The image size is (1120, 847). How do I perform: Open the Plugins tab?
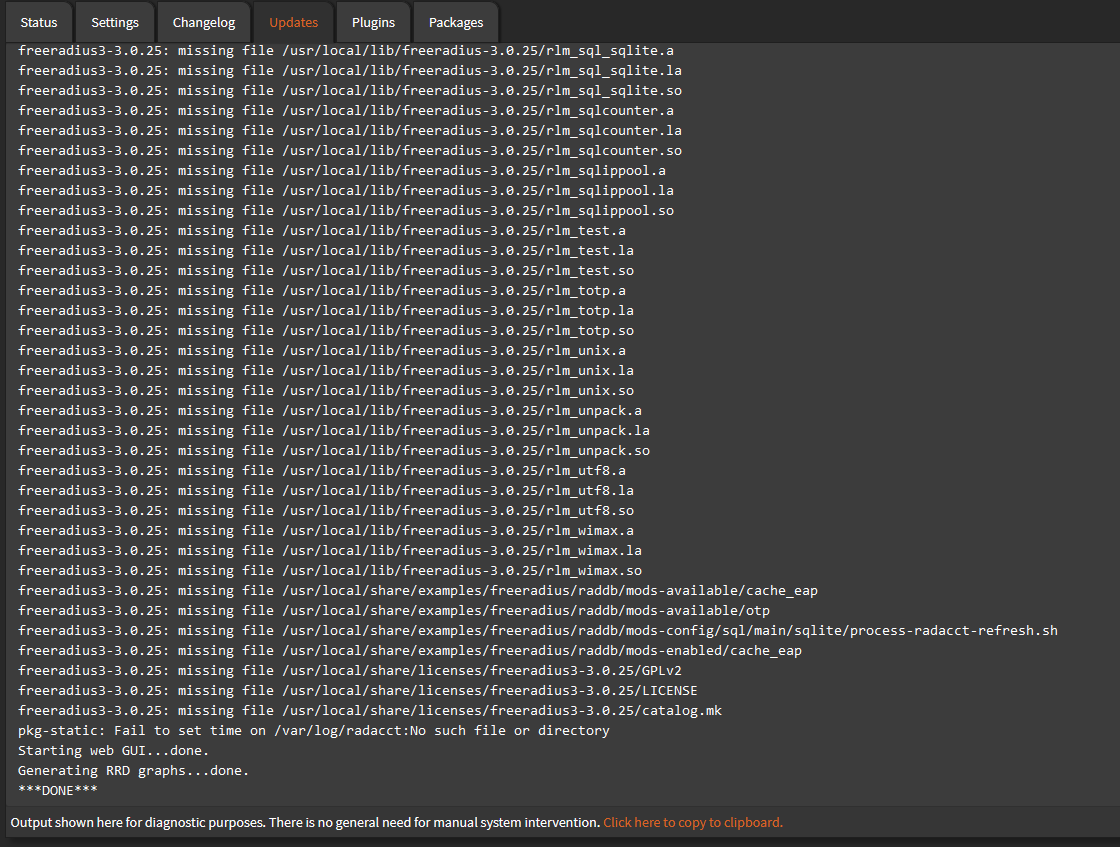(x=373, y=21)
